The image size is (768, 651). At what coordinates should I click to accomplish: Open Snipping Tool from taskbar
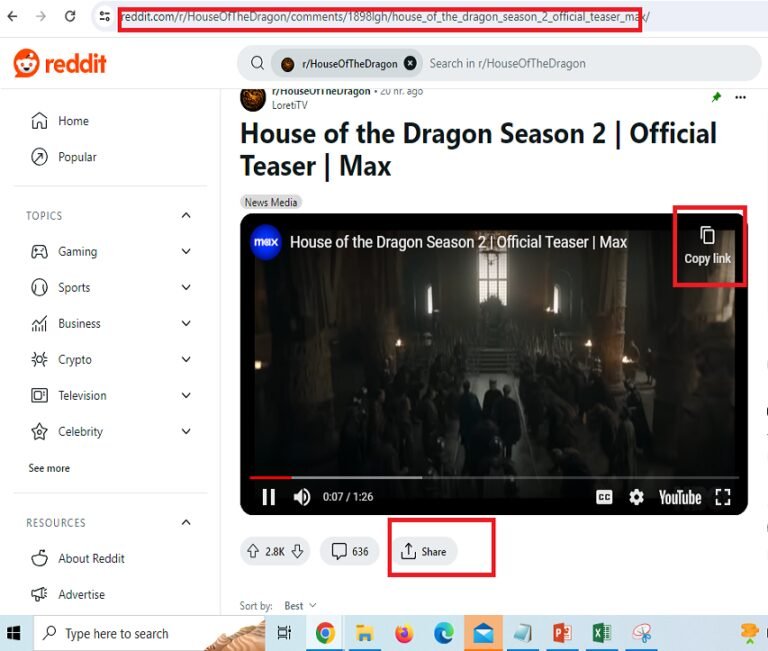642,633
